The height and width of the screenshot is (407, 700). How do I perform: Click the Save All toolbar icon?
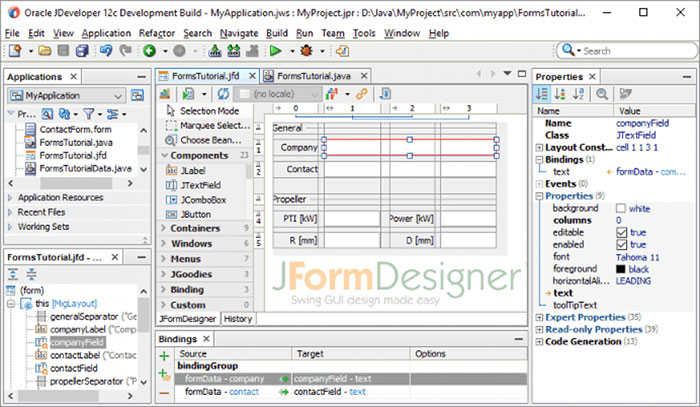click(x=82, y=51)
